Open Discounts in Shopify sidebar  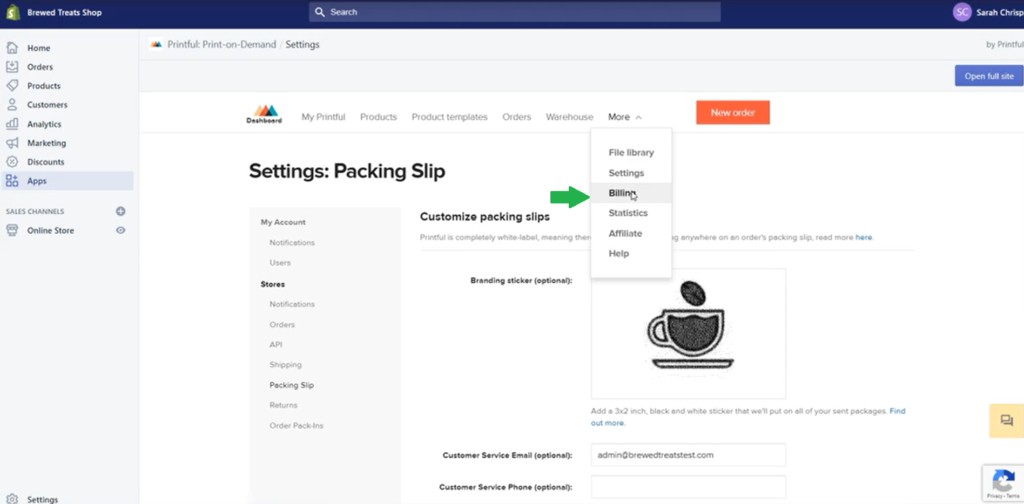point(45,162)
